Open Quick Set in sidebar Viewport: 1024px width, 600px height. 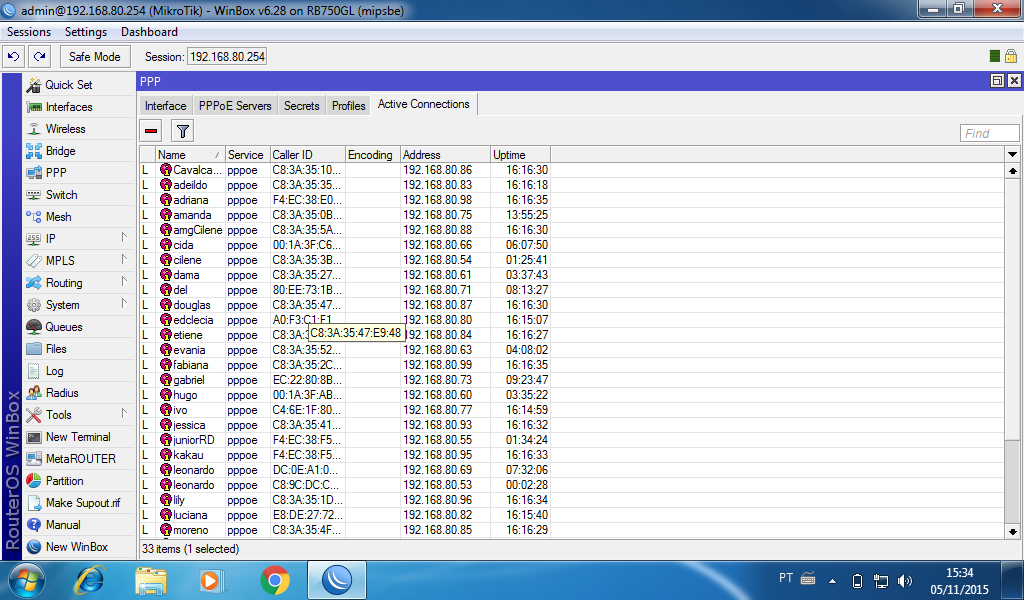click(x=78, y=85)
